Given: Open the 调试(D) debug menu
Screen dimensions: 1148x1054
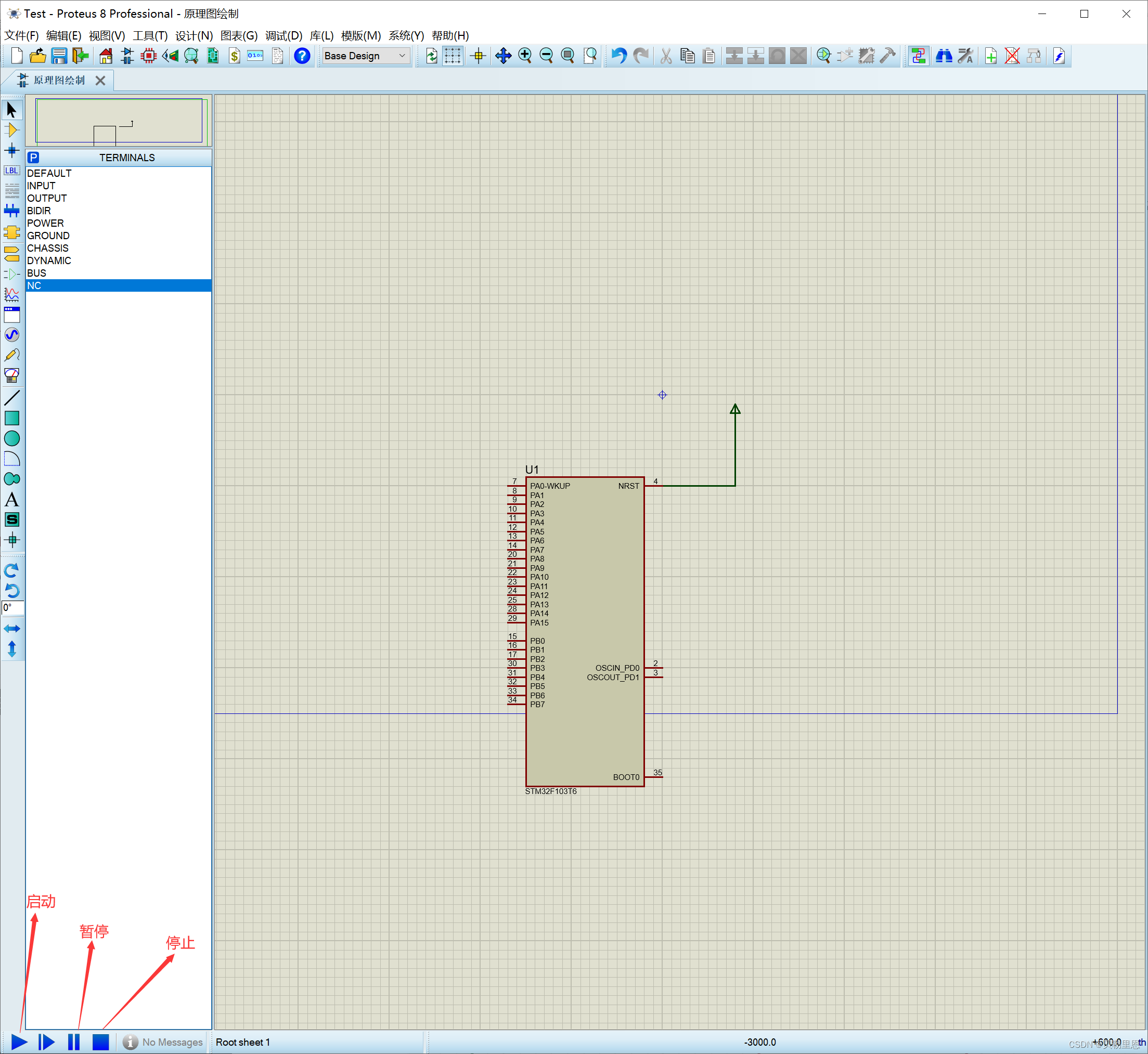Looking at the screenshot, I should click(x=283, y=35).
